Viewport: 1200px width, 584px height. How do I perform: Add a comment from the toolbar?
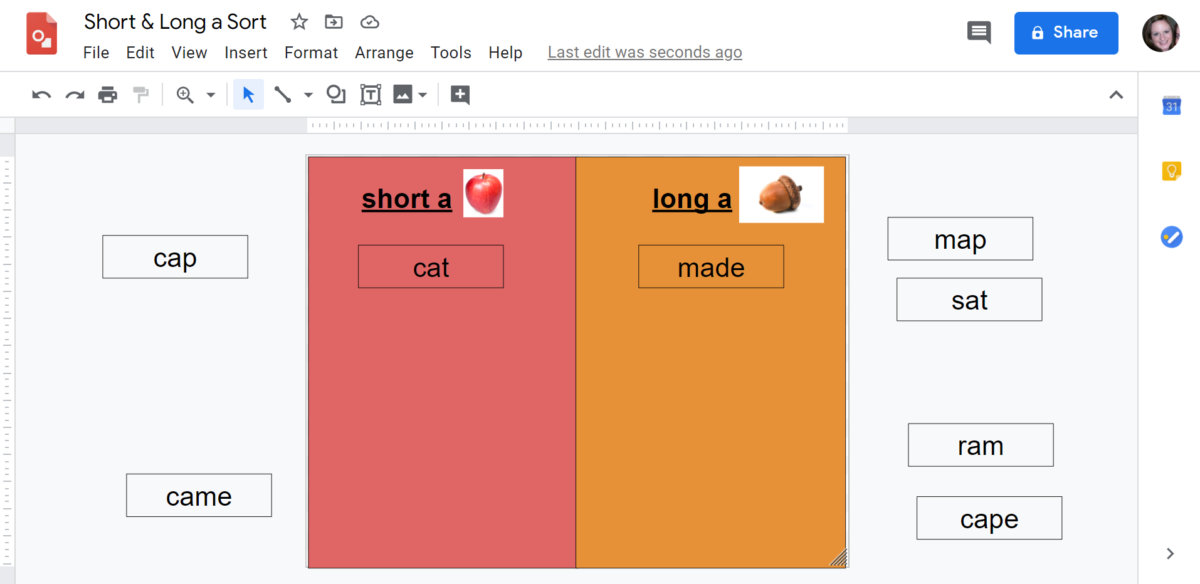coord(460,95)
